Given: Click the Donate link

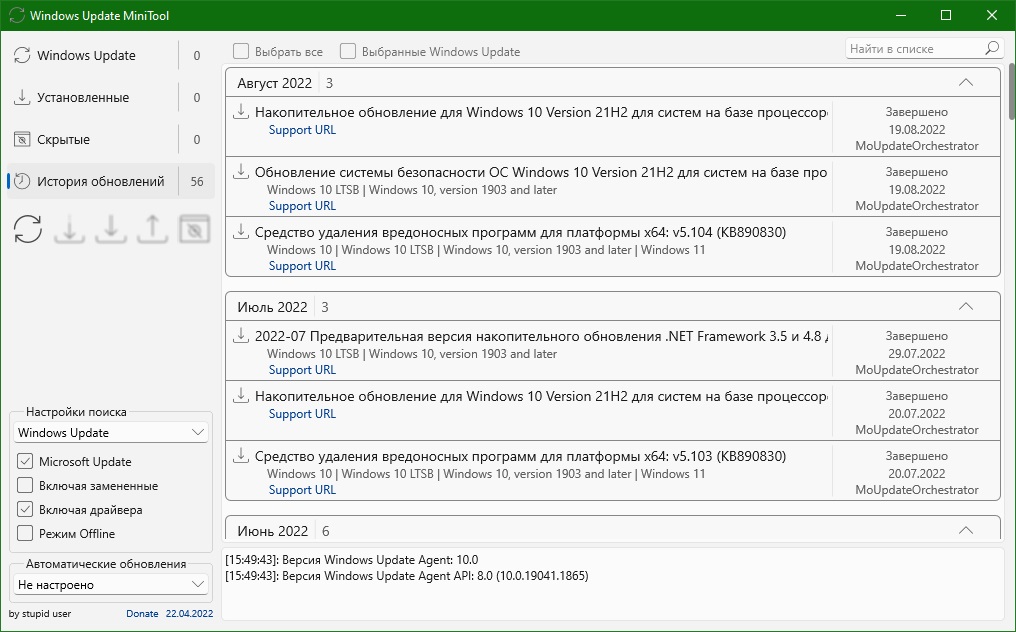Looking at the screenshot, I should (142, 613).
